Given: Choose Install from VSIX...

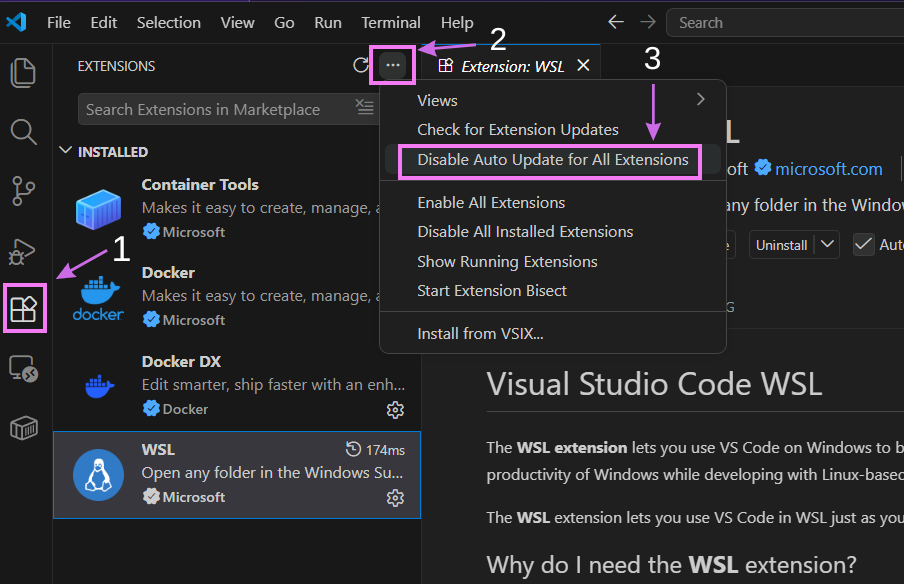Looking at the screenshot, I should pyautogui.click(x=553, y=334).
